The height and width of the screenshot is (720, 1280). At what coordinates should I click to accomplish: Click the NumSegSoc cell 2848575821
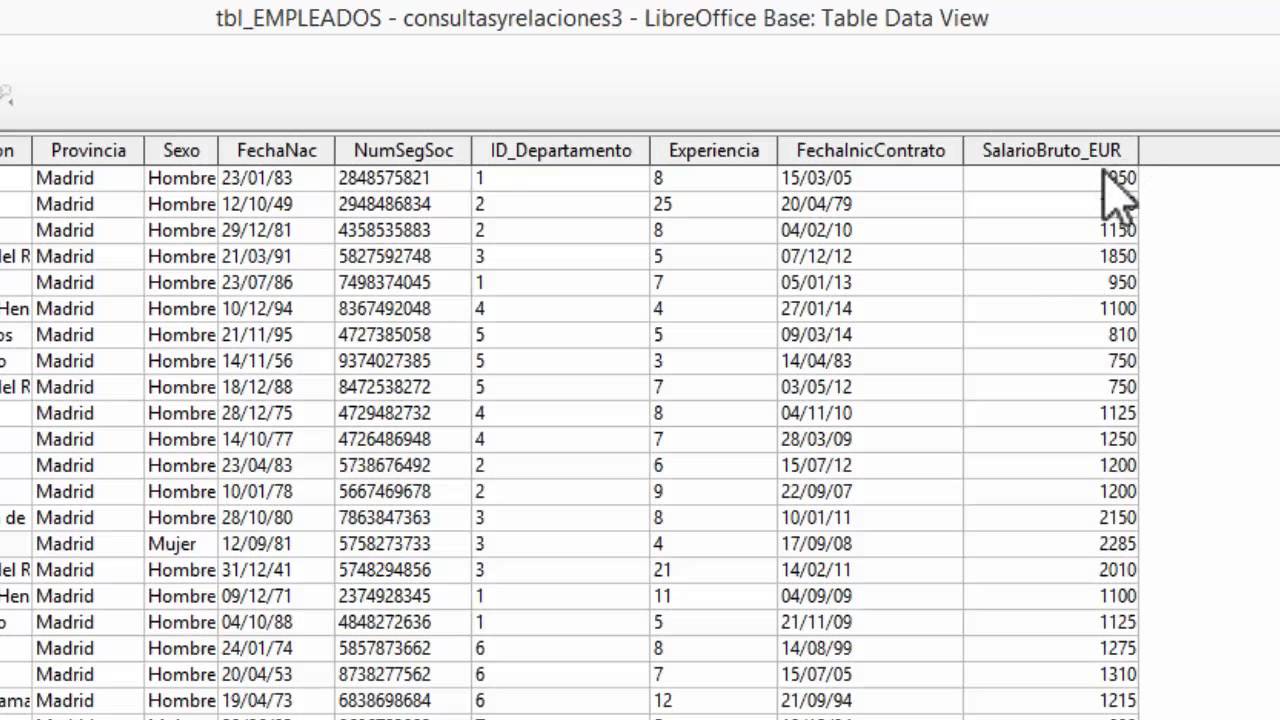tap(403, 178)
